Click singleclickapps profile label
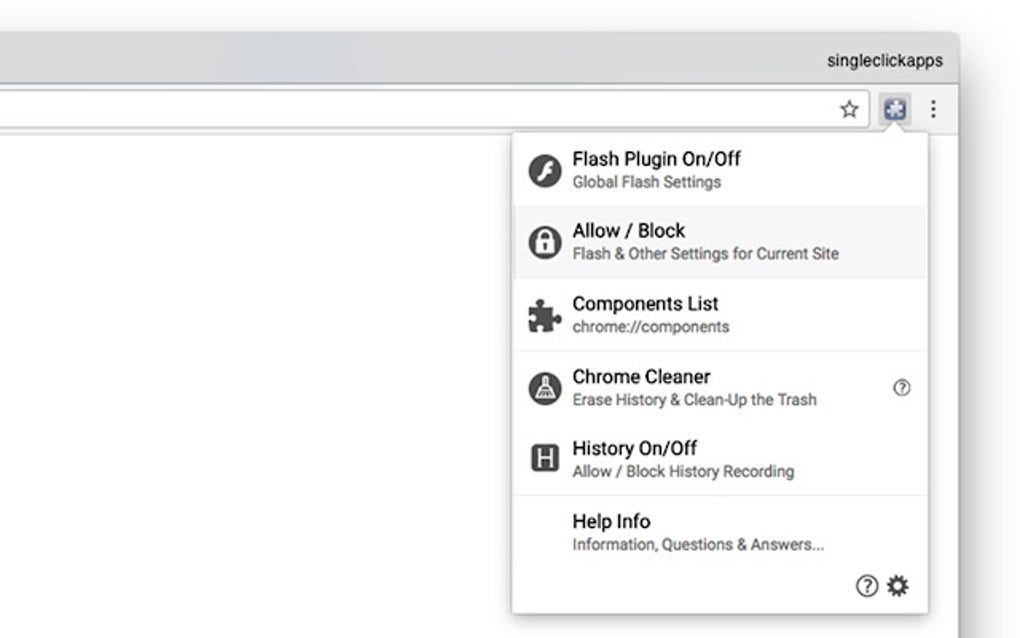Image resolution: width=1020 pixels, height=638 pixels. point(884,61)
